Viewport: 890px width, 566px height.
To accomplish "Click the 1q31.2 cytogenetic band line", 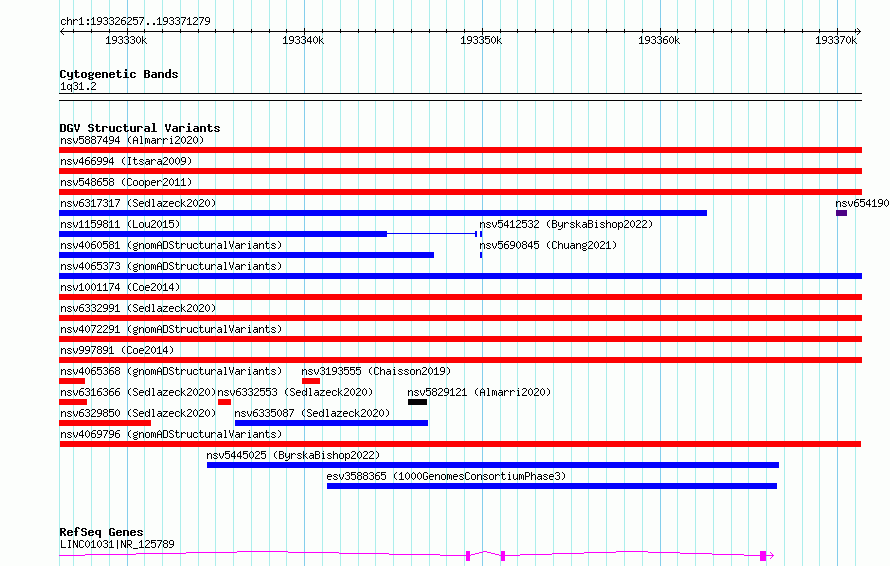I will coord(460,97).
